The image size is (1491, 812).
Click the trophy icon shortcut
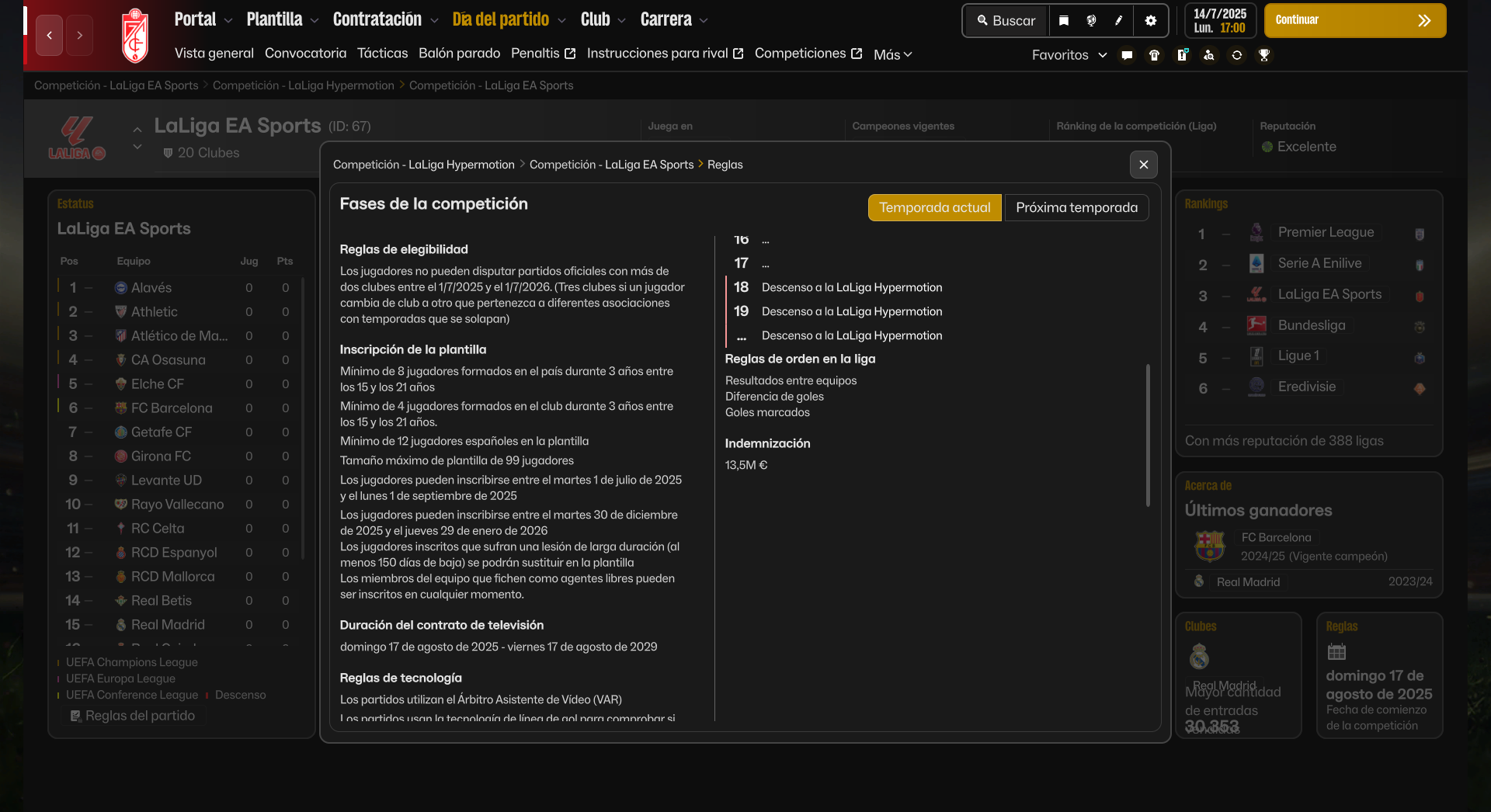(1264, 55)
